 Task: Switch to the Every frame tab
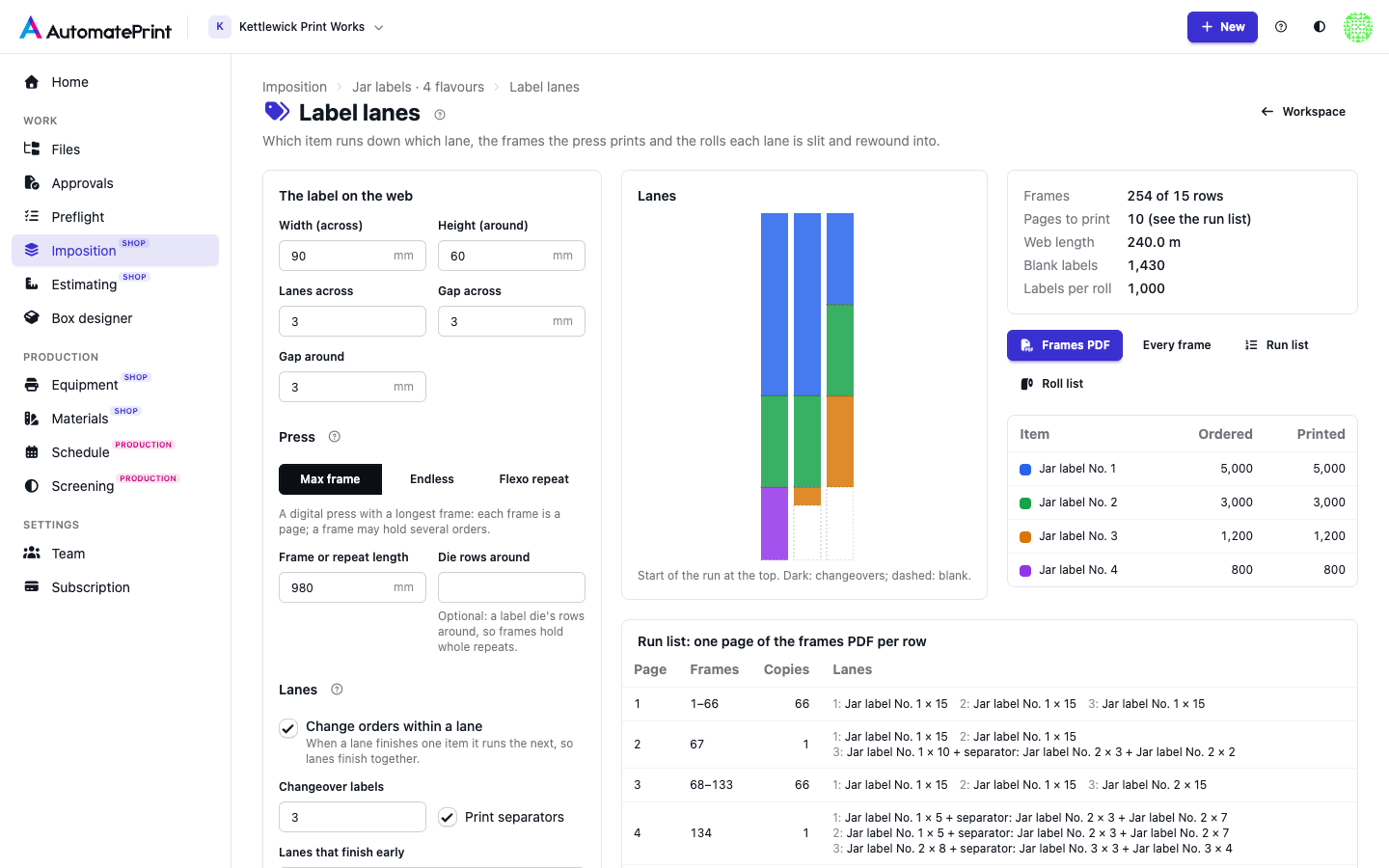[x=1177, y=345]
